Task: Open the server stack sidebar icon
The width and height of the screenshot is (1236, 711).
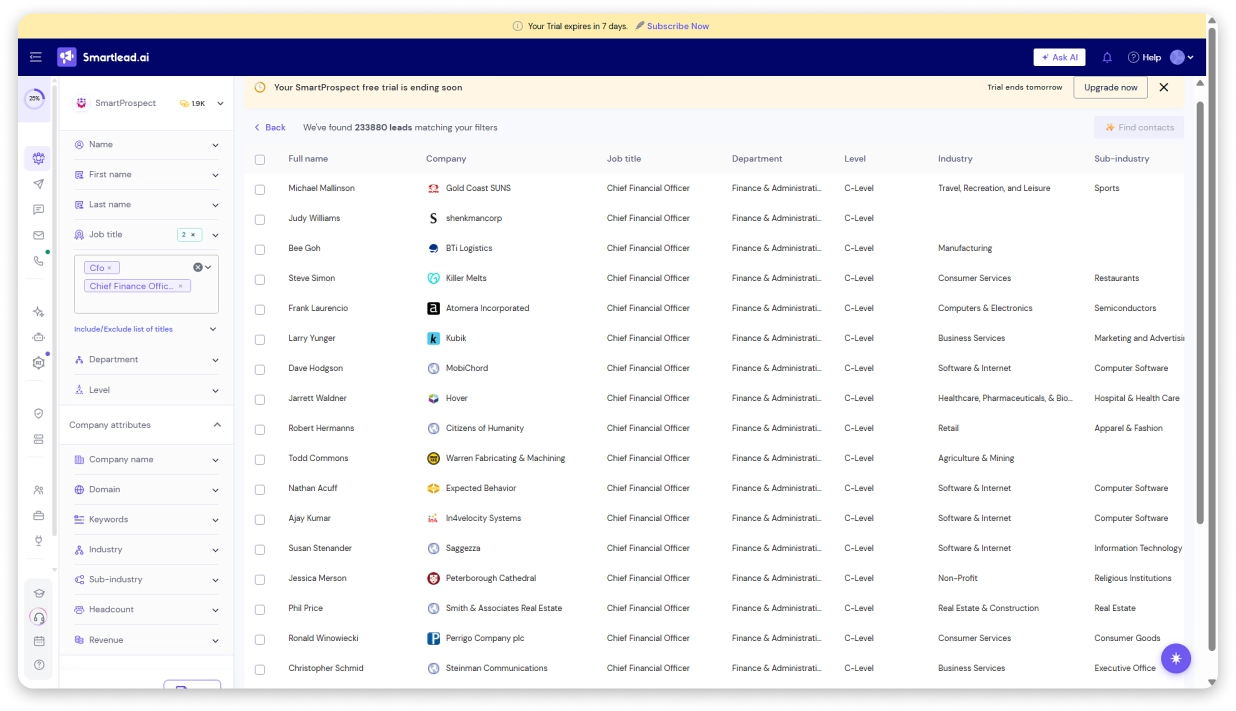Action: point(38,439)
